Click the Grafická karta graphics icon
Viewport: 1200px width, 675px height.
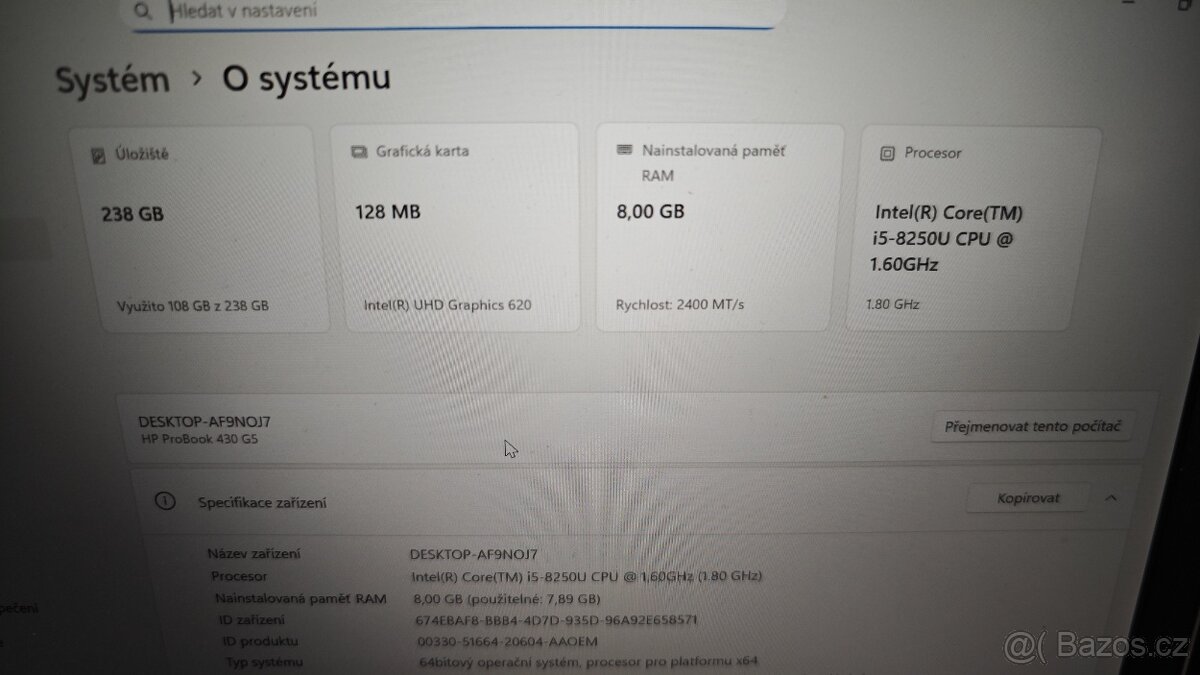click(357, 150)
